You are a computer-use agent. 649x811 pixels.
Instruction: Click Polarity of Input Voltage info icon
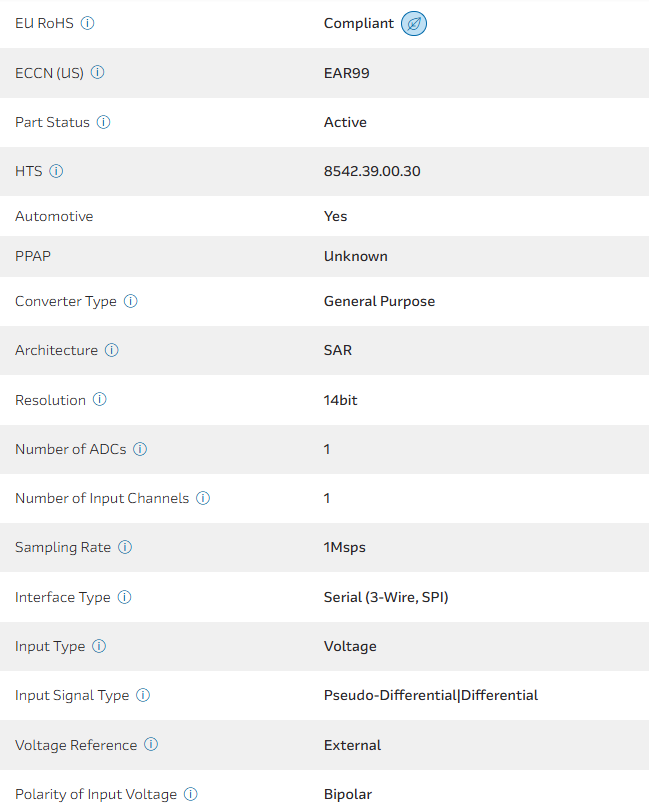[x=191, y=794]
